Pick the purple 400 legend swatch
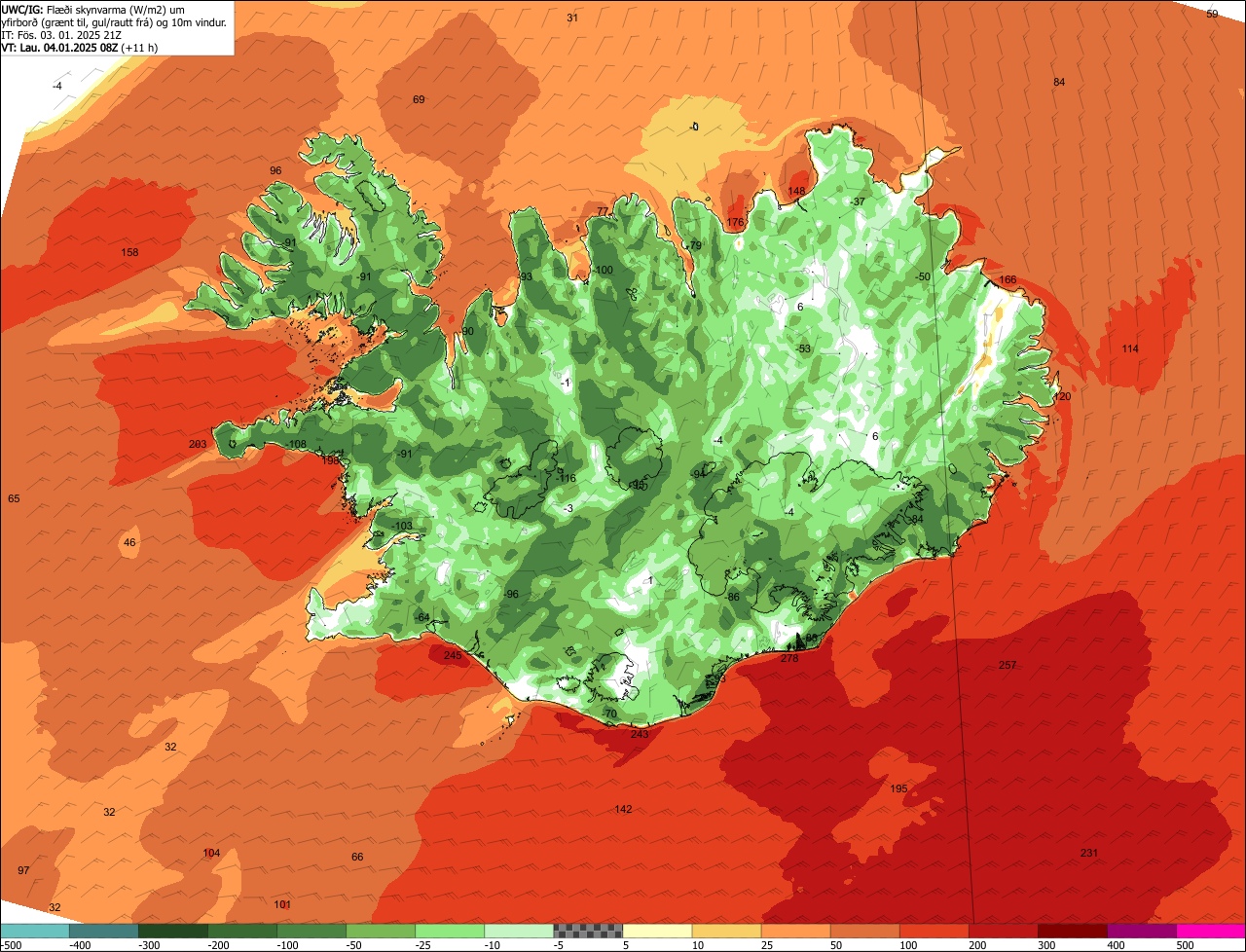 tap(1141, 931)
